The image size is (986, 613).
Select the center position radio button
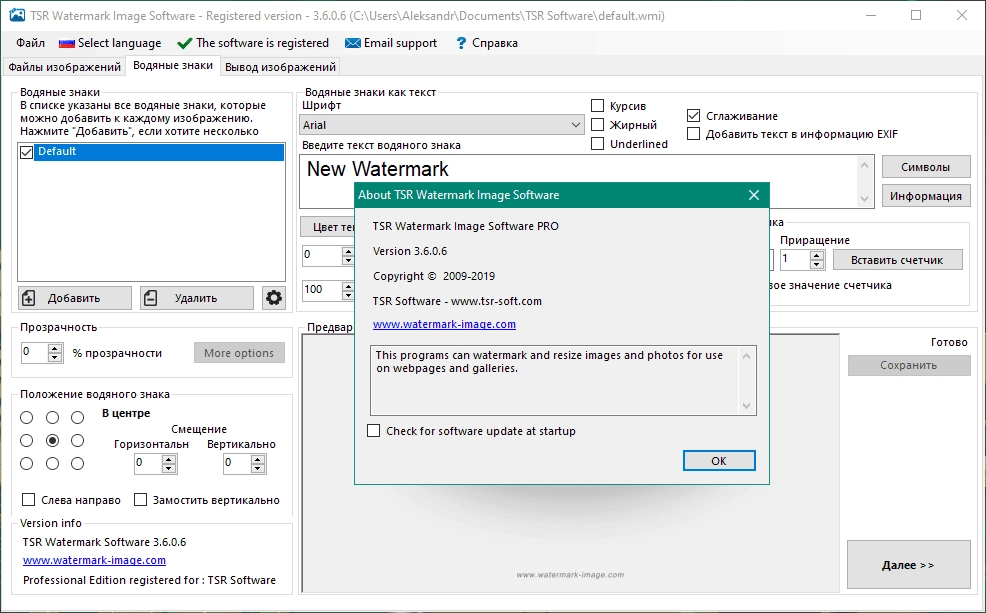pos(52,441)
